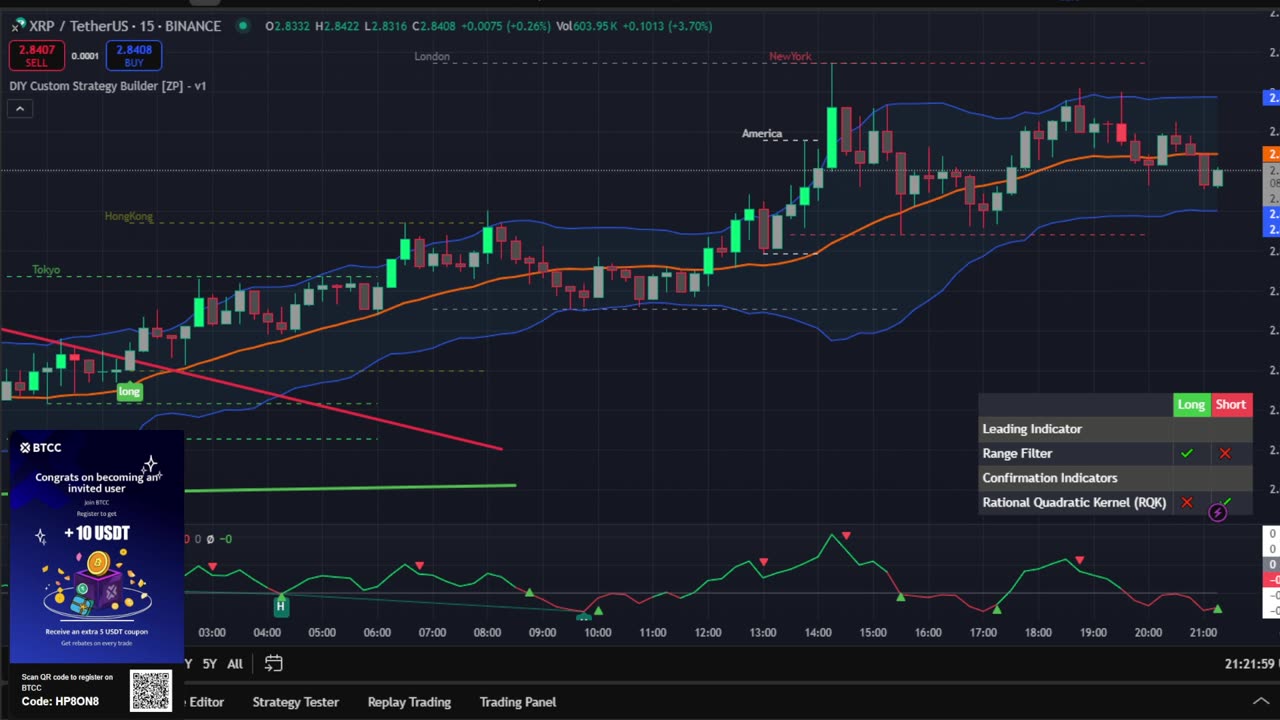Click the green H marker on oscillator
The height and width of the screenshot is (720, 1280).
pos(281,605)
